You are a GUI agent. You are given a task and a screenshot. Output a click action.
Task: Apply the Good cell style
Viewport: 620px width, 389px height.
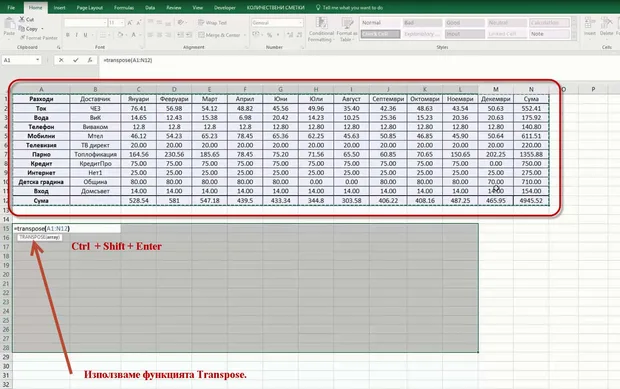click(x=465, y=23)
